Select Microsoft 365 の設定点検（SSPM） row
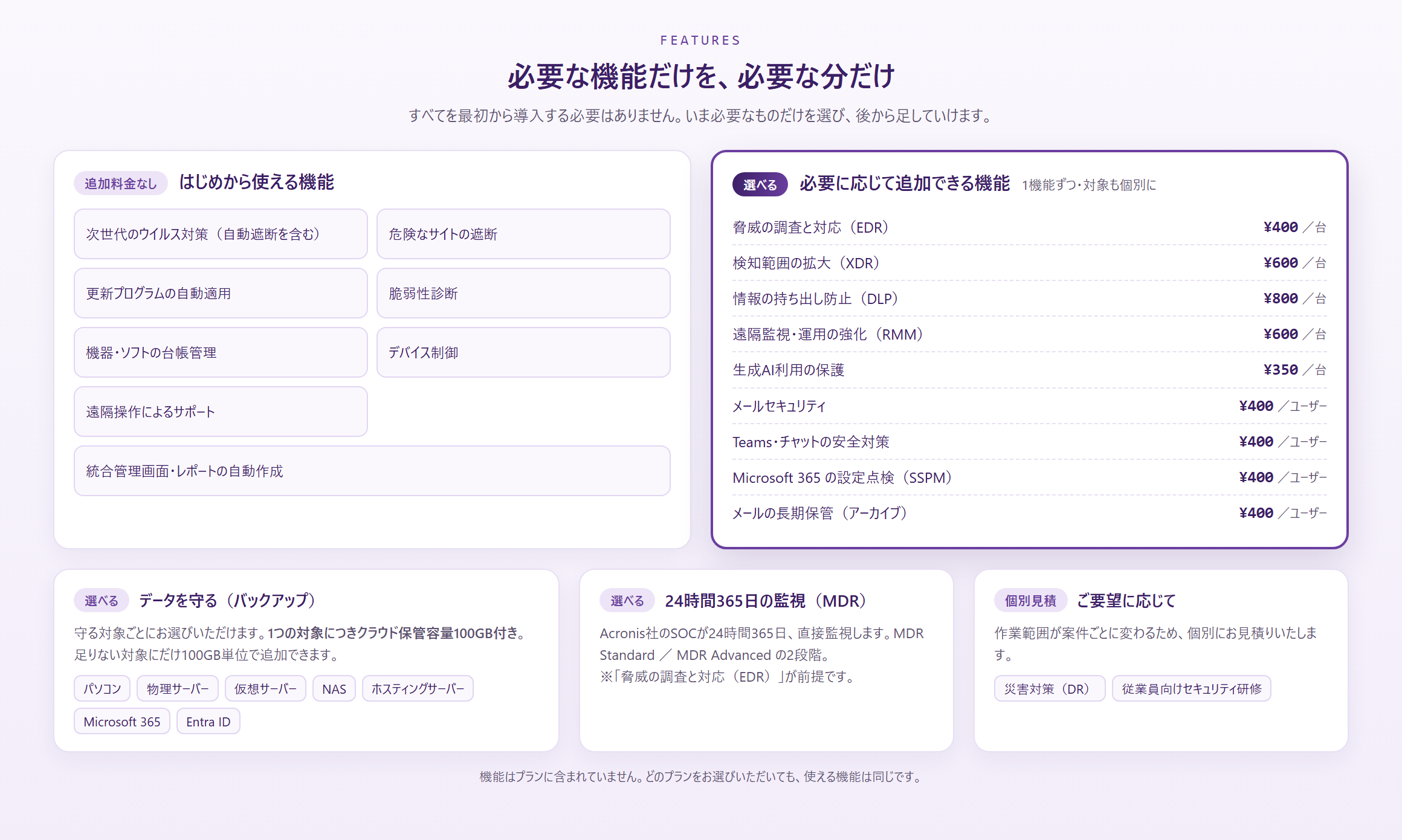The height and width of the screenshot is (840, 1402). click(1030, 477)
